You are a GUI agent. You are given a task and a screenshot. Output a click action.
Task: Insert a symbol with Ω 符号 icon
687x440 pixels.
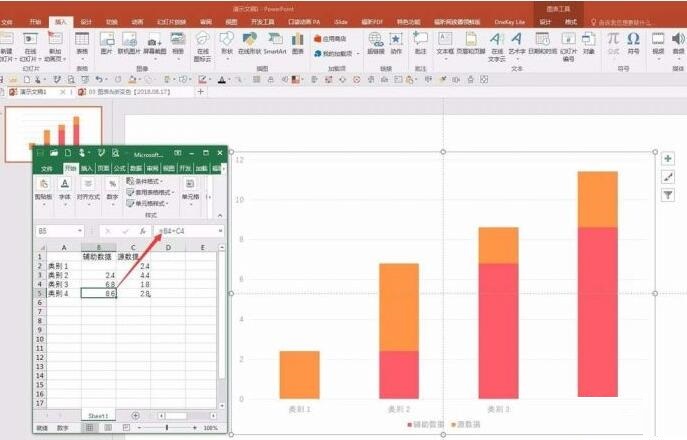[634, 43]
